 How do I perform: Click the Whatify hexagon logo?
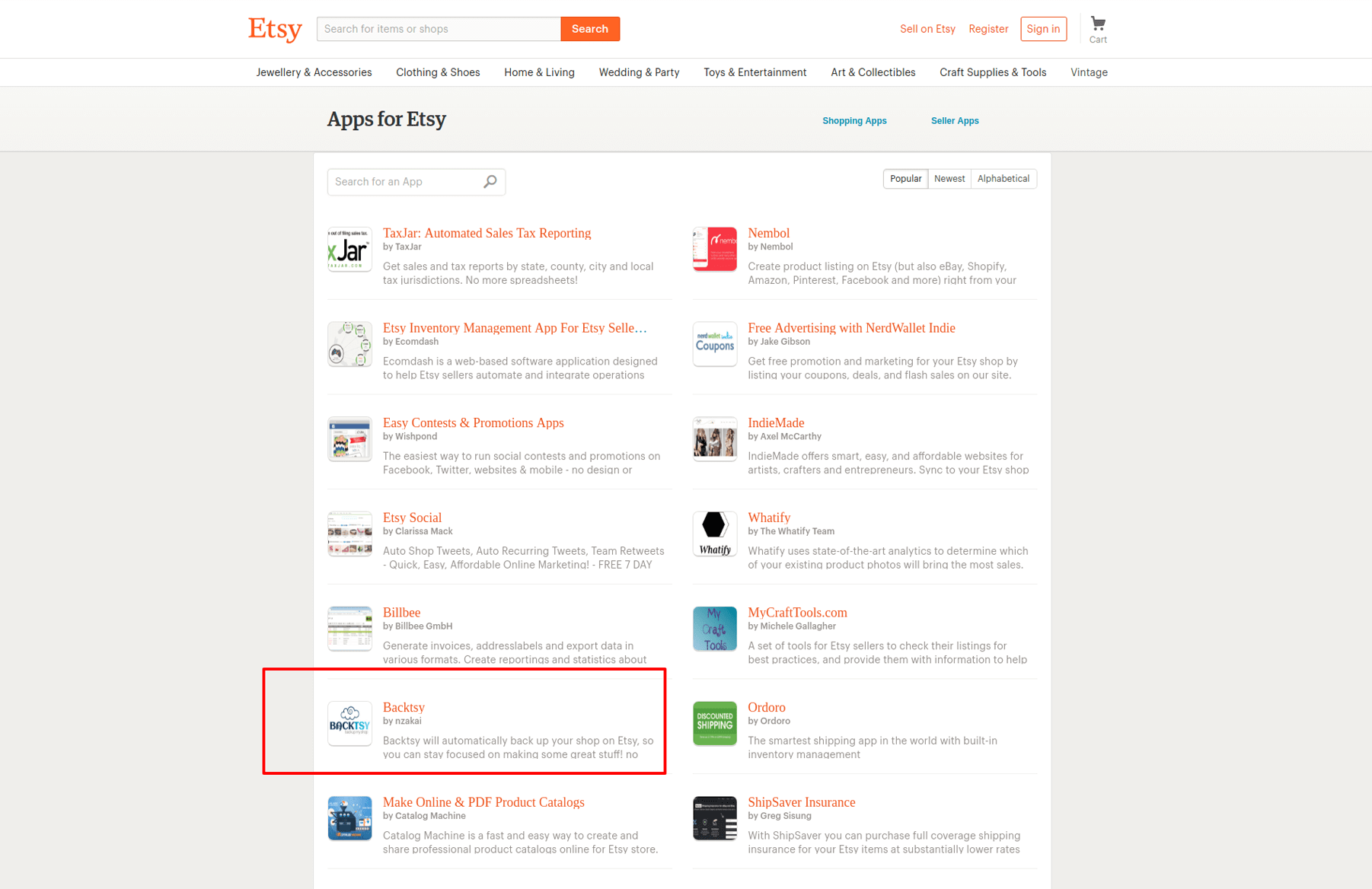[x=714, y=534]
